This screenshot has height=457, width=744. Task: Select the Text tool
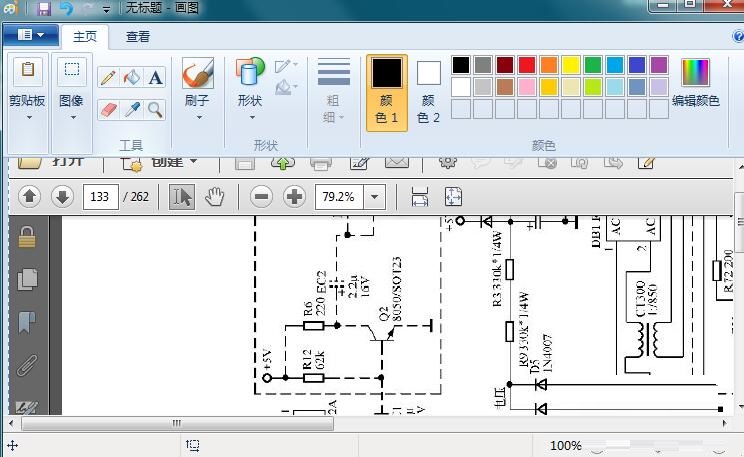(156, 78)
